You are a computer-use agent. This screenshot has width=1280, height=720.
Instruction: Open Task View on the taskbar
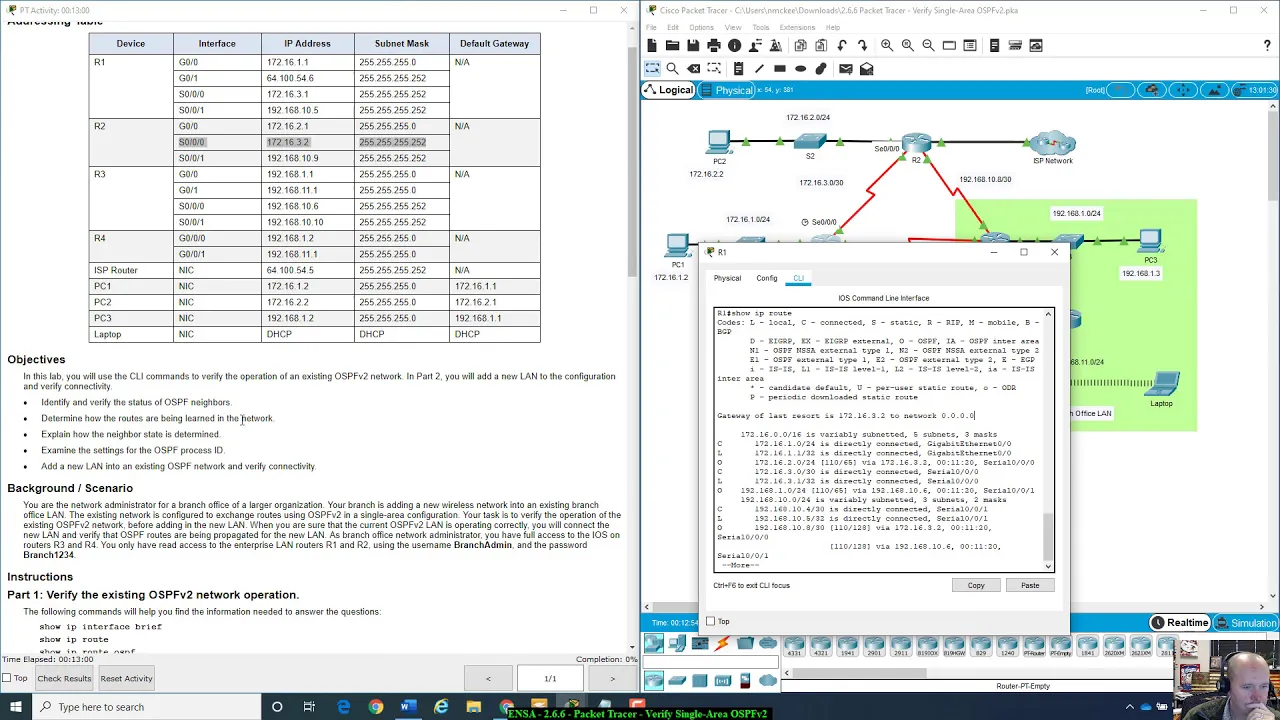coord(309,707)
